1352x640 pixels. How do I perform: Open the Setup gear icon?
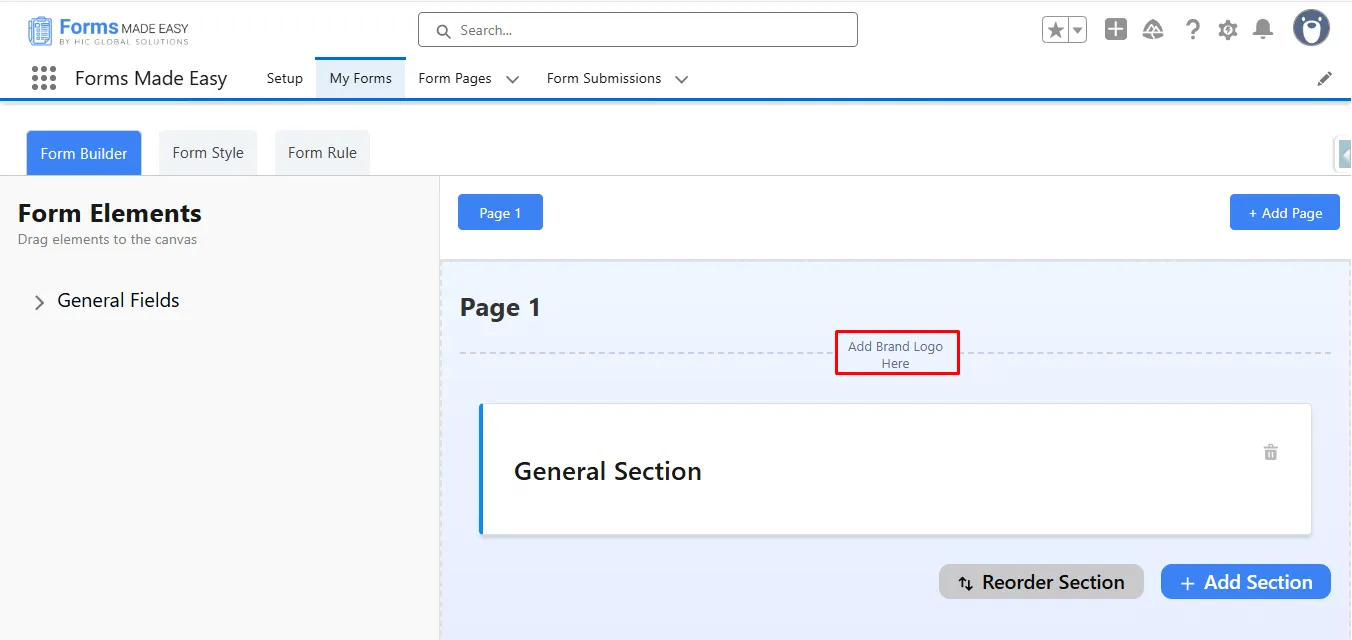click(x=1228, y=30)
